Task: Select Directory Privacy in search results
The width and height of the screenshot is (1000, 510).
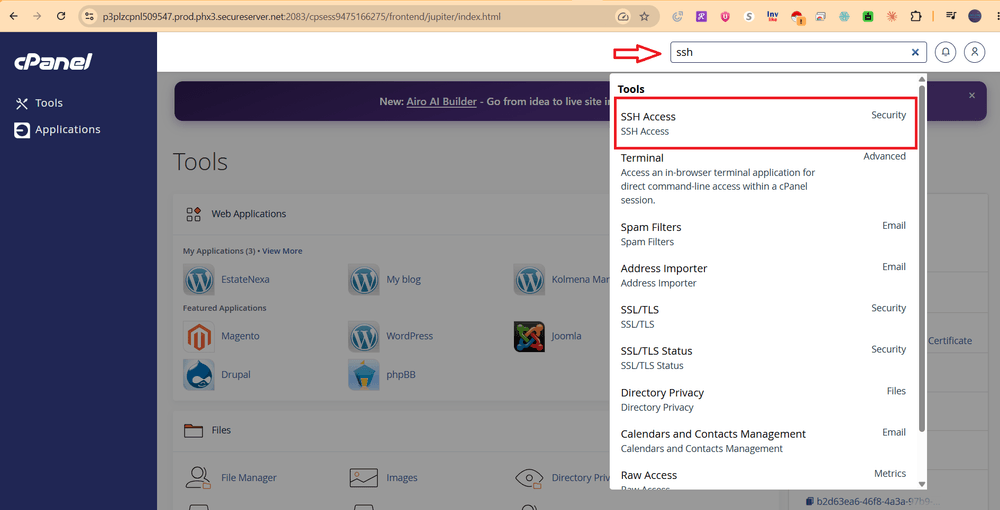Action: tap(765, 400)
